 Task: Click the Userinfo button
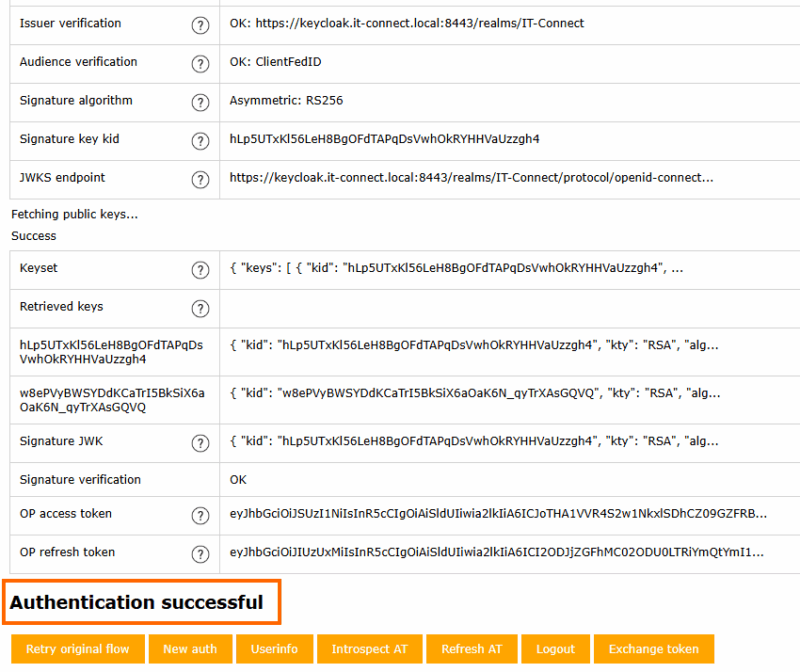pos(274,649)
